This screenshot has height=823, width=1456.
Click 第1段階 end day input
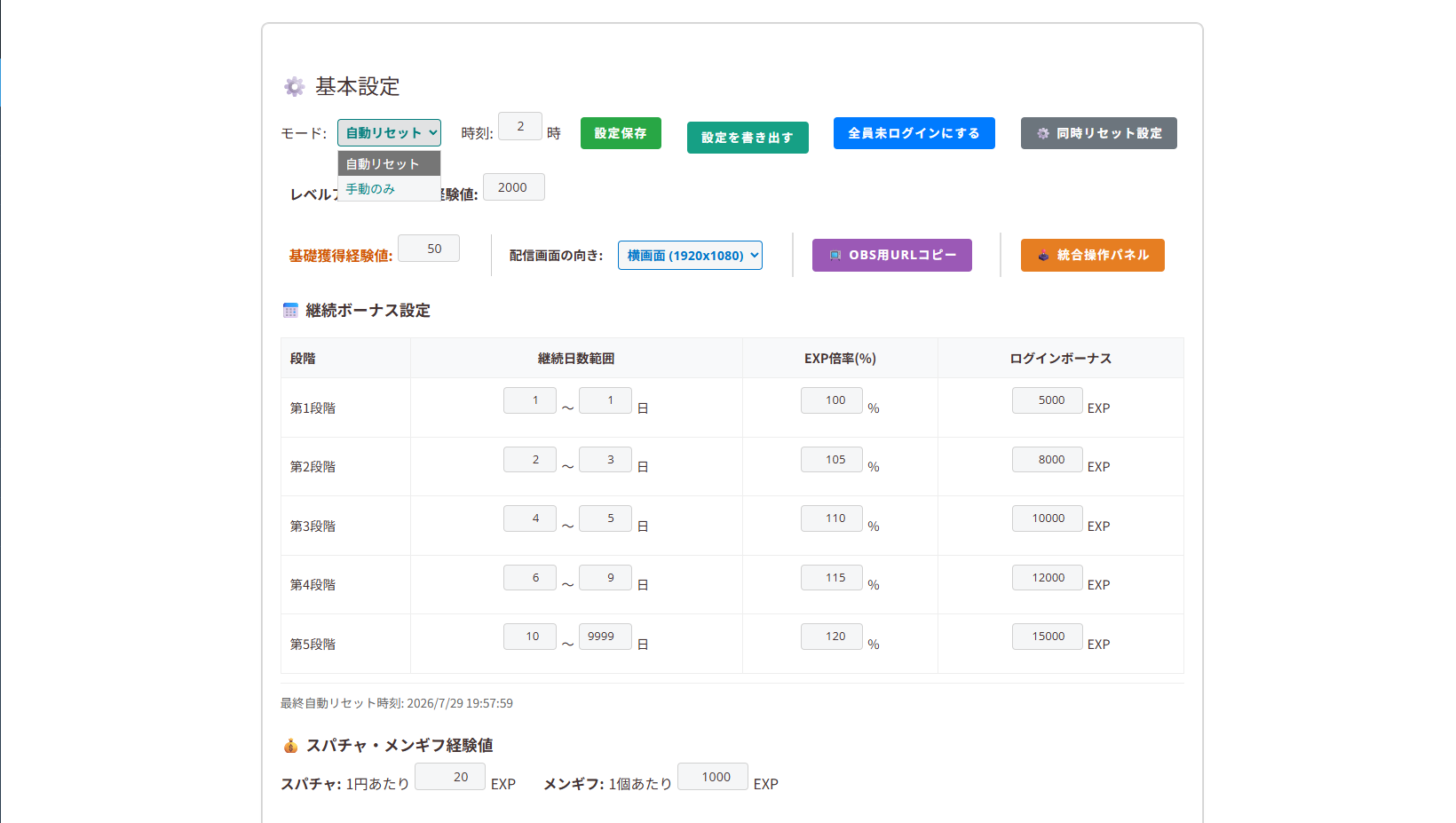[x=605, y=400]
